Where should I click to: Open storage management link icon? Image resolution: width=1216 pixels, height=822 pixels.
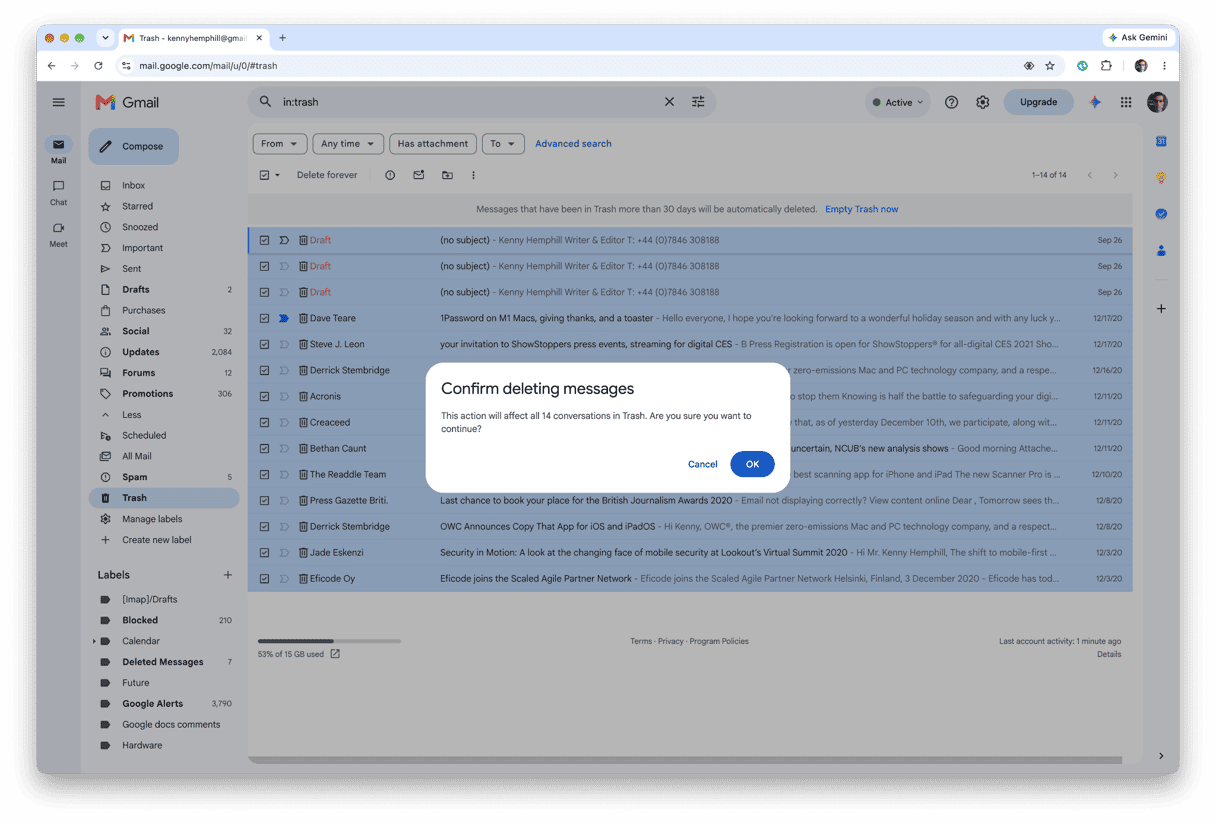coord(335,654)
